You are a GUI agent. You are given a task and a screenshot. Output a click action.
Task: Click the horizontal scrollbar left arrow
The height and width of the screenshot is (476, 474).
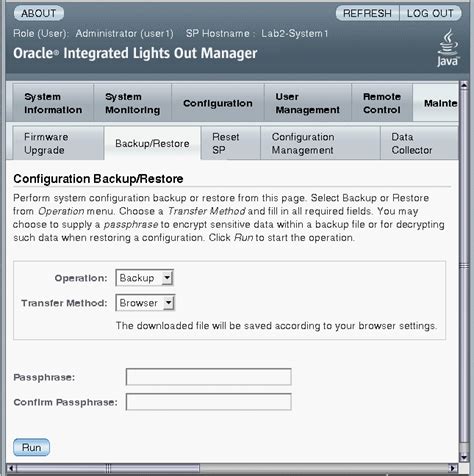pyautogui.click(x=11, y=468)
